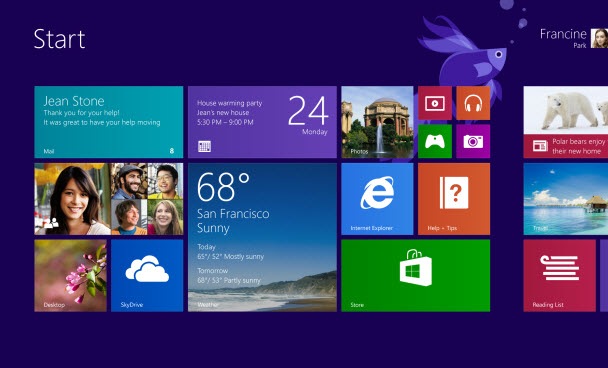Open the Video tile with play icon
Viewport: 608px width, 368px height.
(435, 103)
